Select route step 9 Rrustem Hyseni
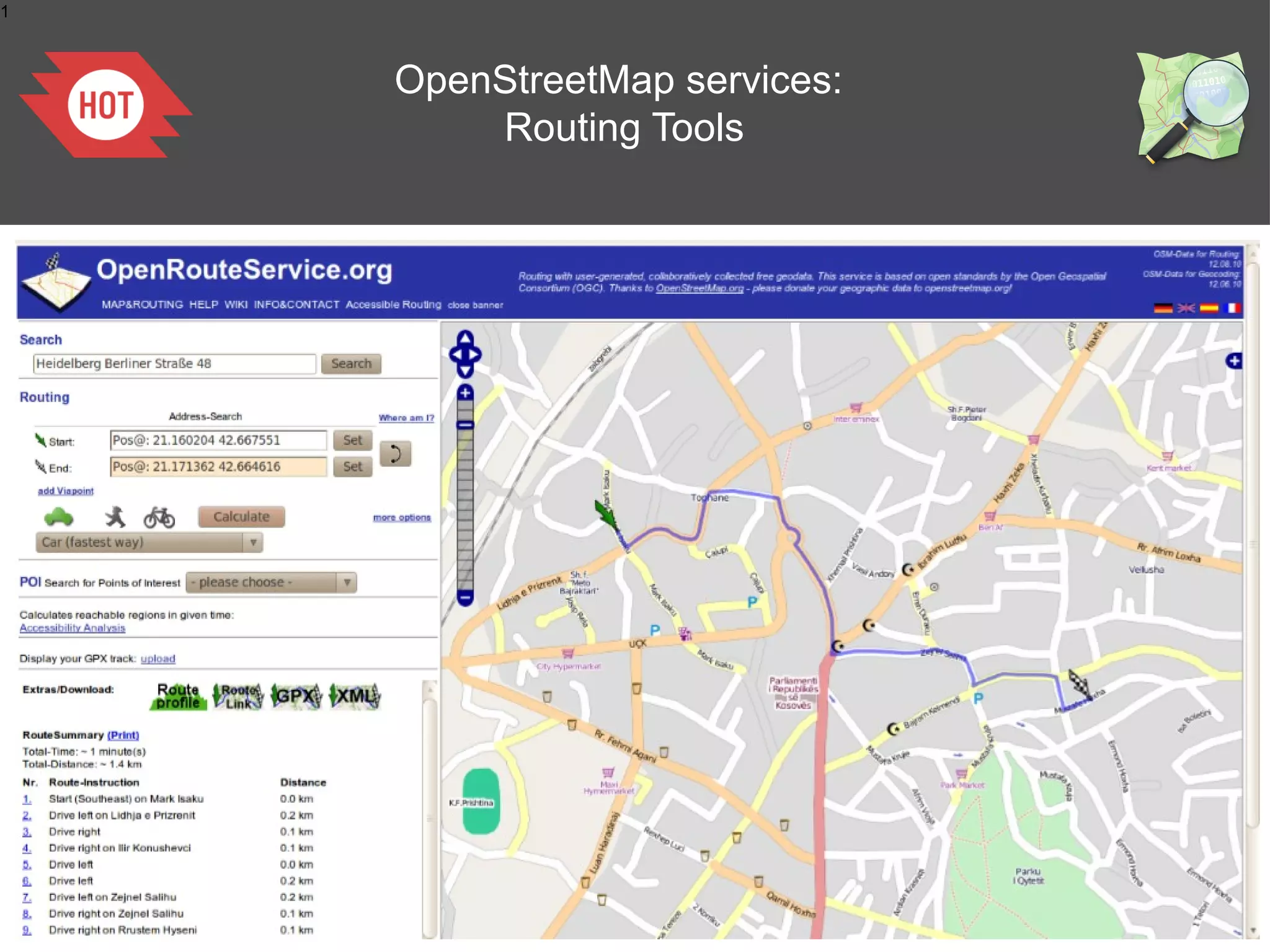Viewport: 1270px width, 952px height. tap(123, 930)
